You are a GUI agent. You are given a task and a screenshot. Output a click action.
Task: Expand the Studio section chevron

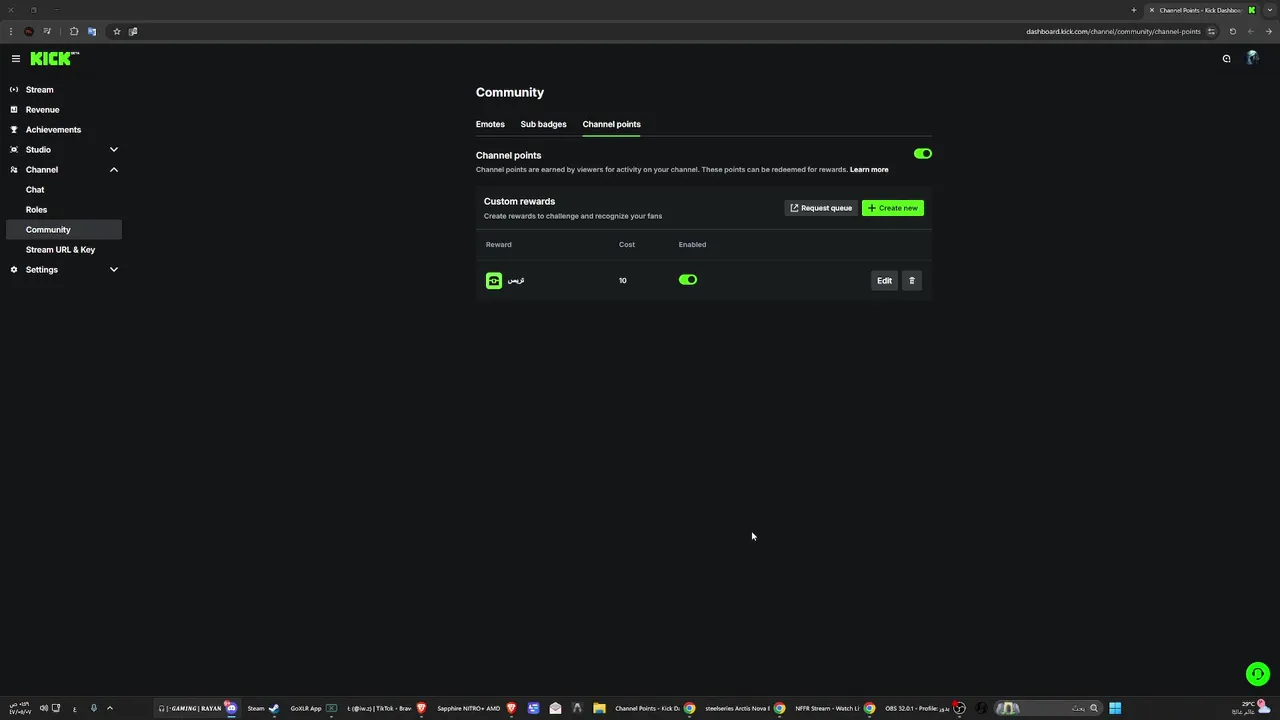click(x=114, y=150)
